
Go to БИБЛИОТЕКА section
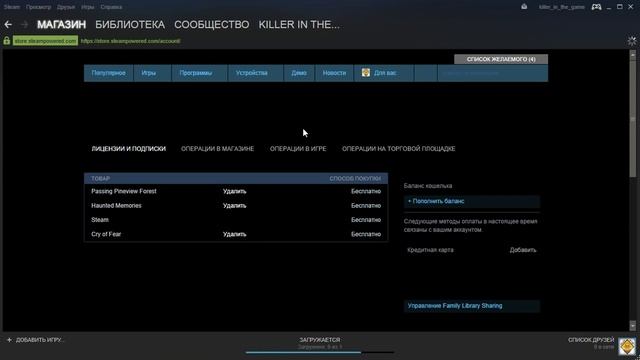tap(130, 24)
